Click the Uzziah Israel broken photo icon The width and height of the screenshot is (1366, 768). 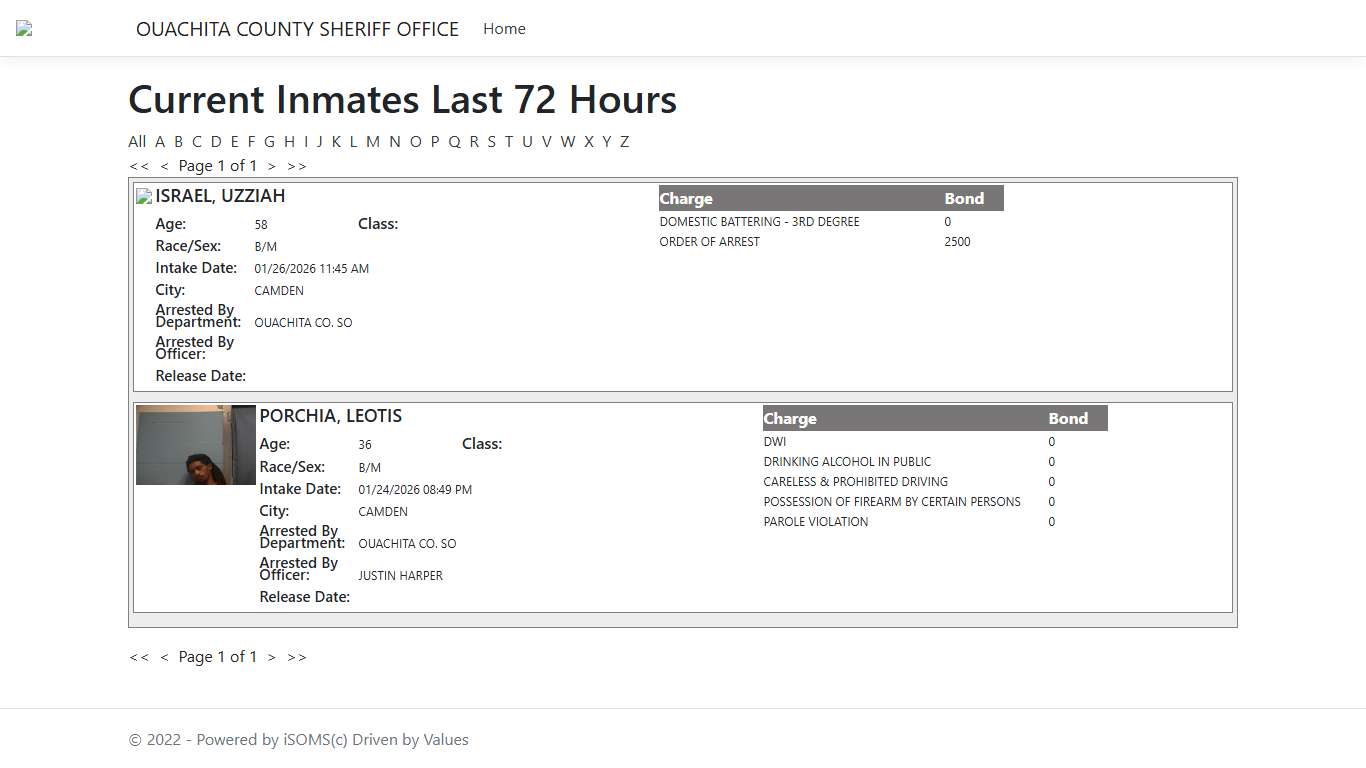pyautogui.click(x=144, y=197)
